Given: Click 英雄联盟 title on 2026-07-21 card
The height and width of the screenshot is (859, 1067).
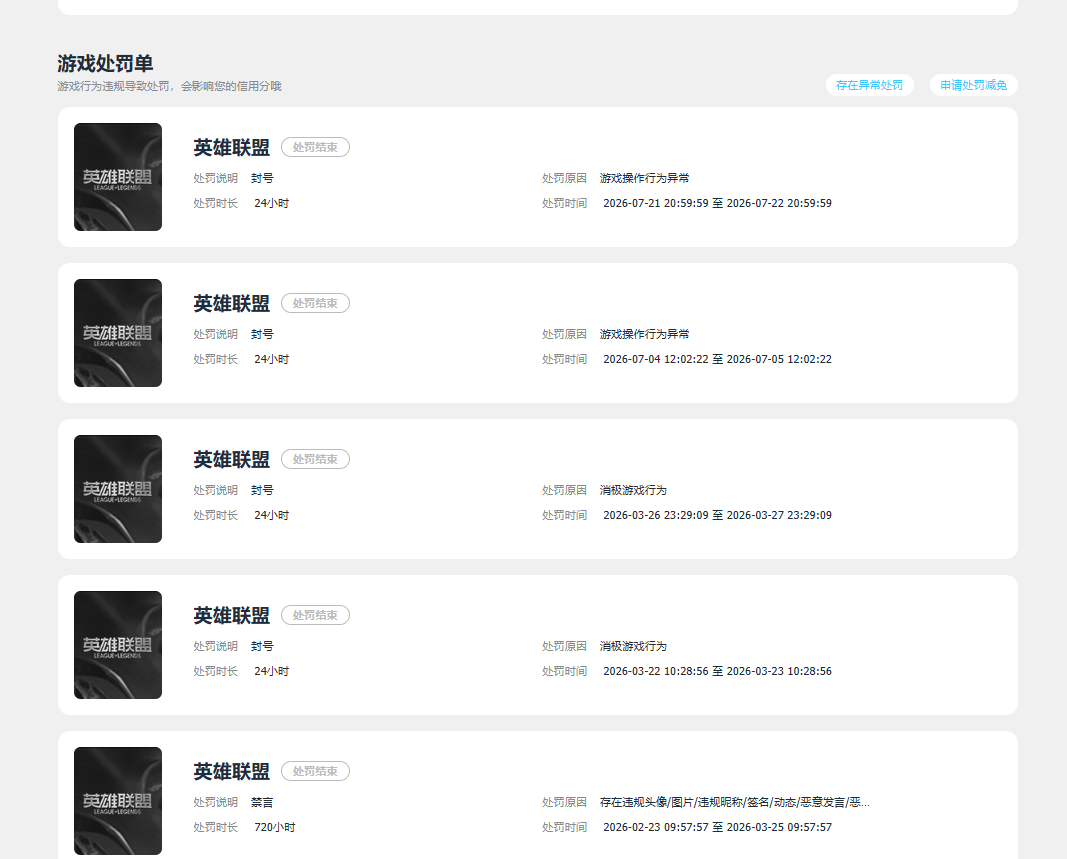Looking at the screenshot, I should (231, 147).
